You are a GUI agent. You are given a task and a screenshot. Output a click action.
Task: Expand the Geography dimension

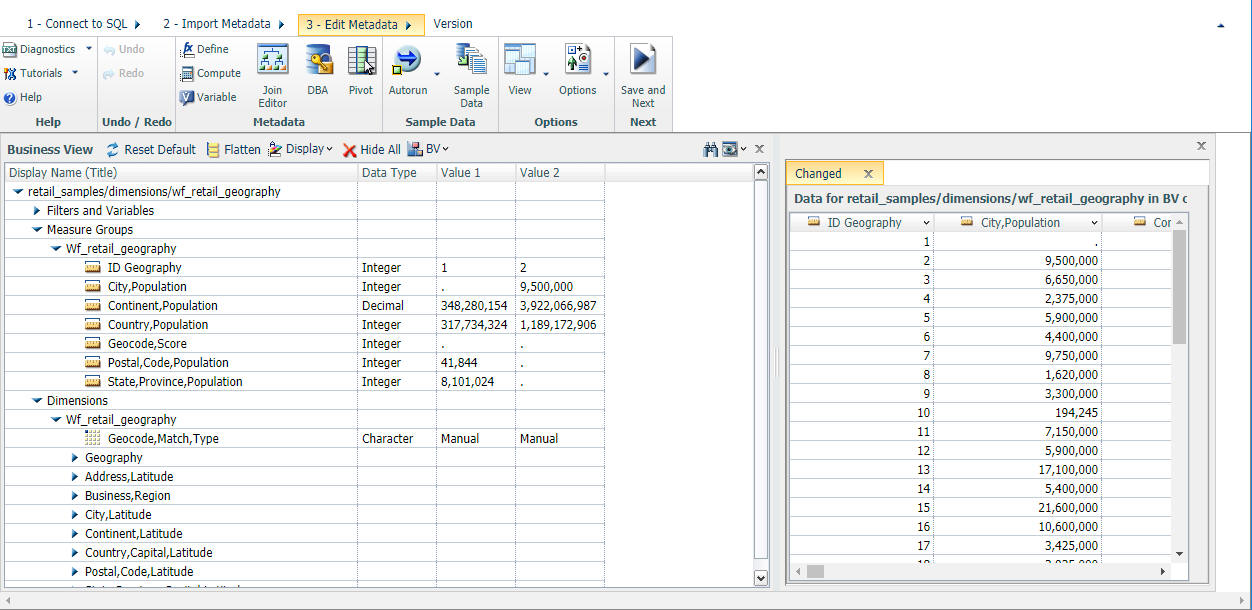(x=75, y=458)
